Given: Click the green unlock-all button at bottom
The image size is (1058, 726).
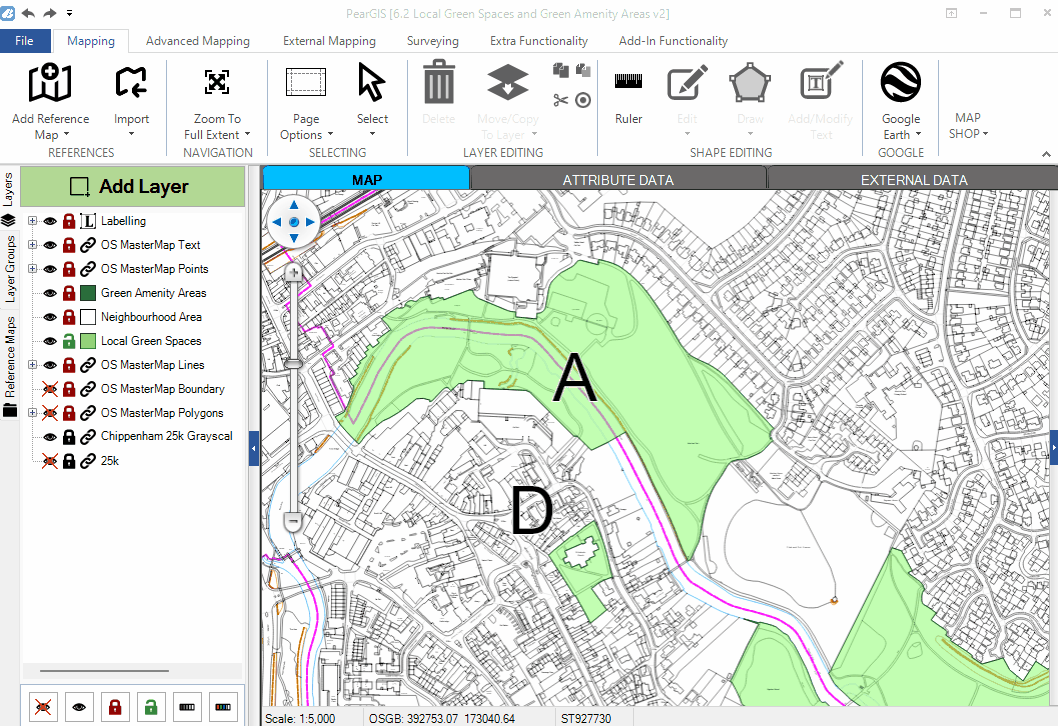Looking at the screenshot, I should coord(150,707).
